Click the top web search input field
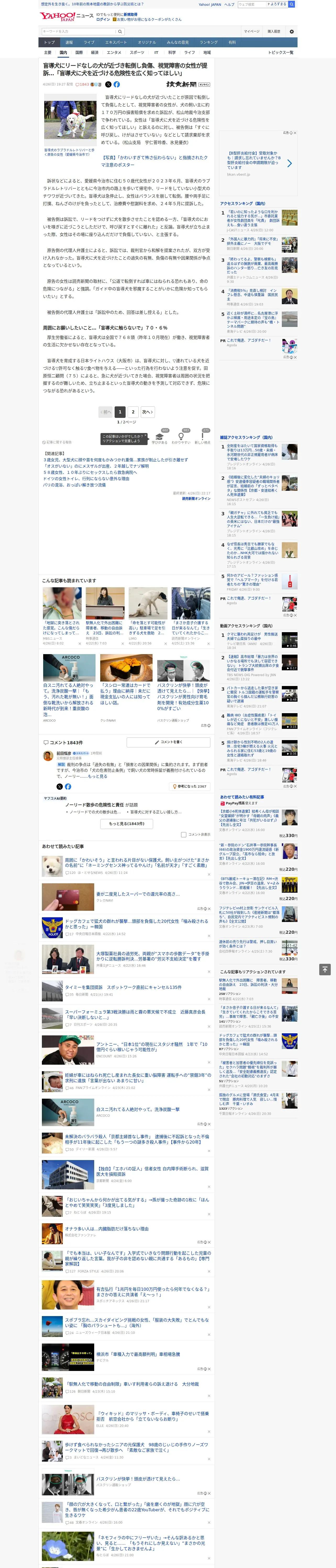The height and width of the screenshot is (1568, 336). click(251, 4)
